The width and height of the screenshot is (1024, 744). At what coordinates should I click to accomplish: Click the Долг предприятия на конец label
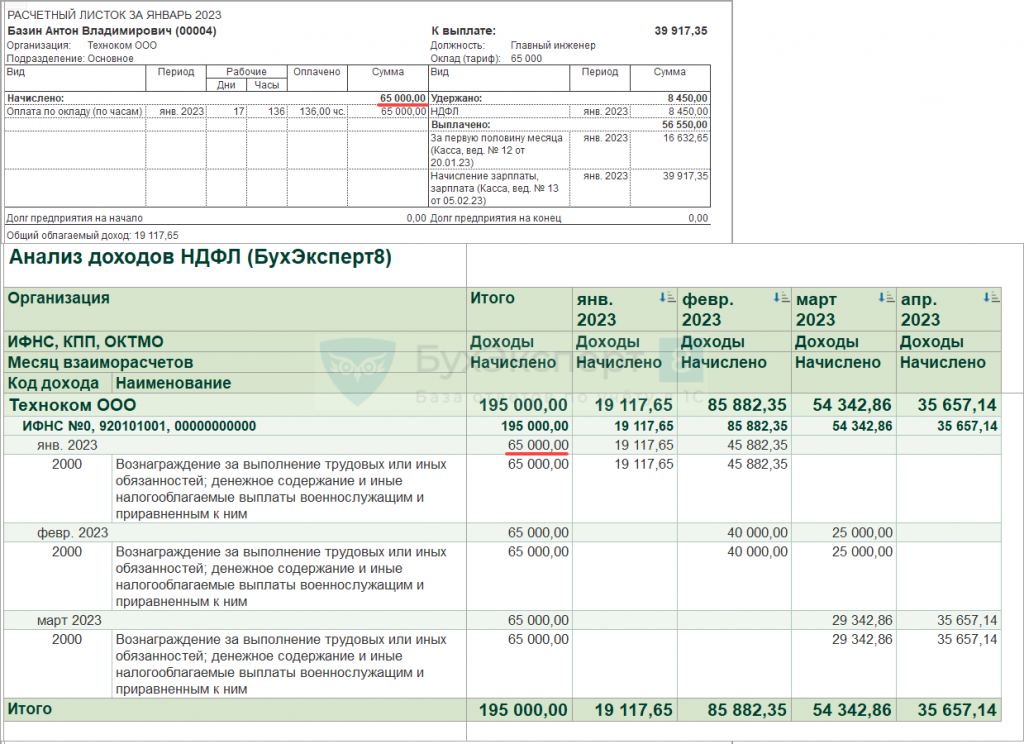[x=496, y=218]
